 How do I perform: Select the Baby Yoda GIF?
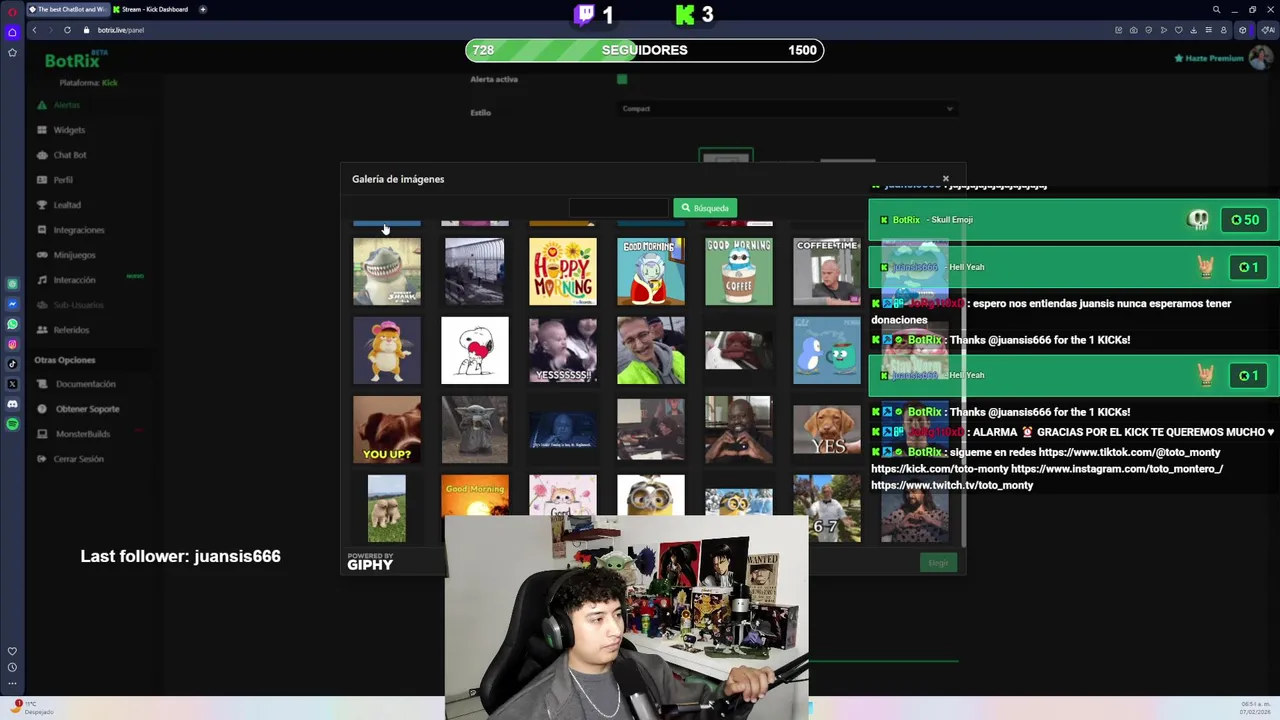point(475,430)
